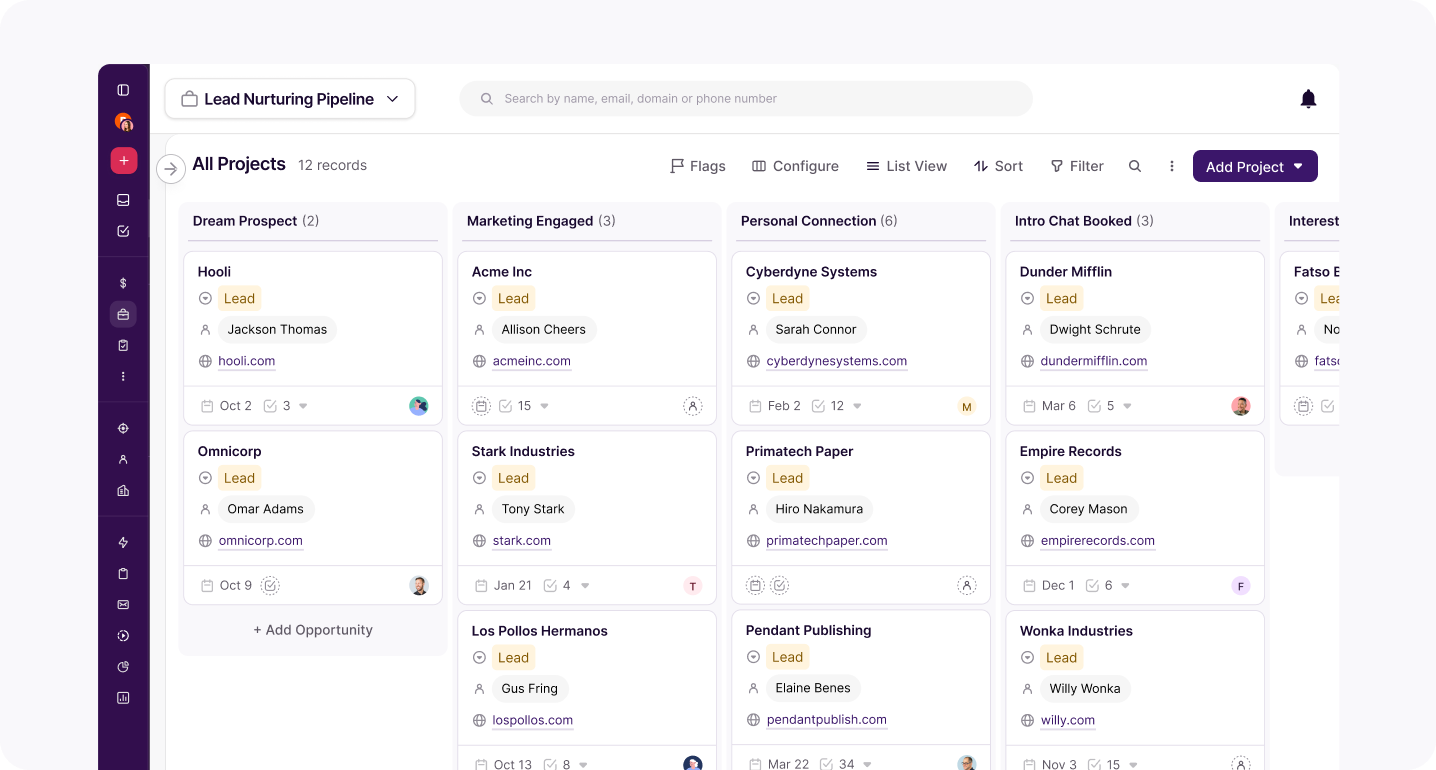Open the person contacts icon in sidebar
Image resolution: width=1436 pixels, height=770 pixels.
123,460
